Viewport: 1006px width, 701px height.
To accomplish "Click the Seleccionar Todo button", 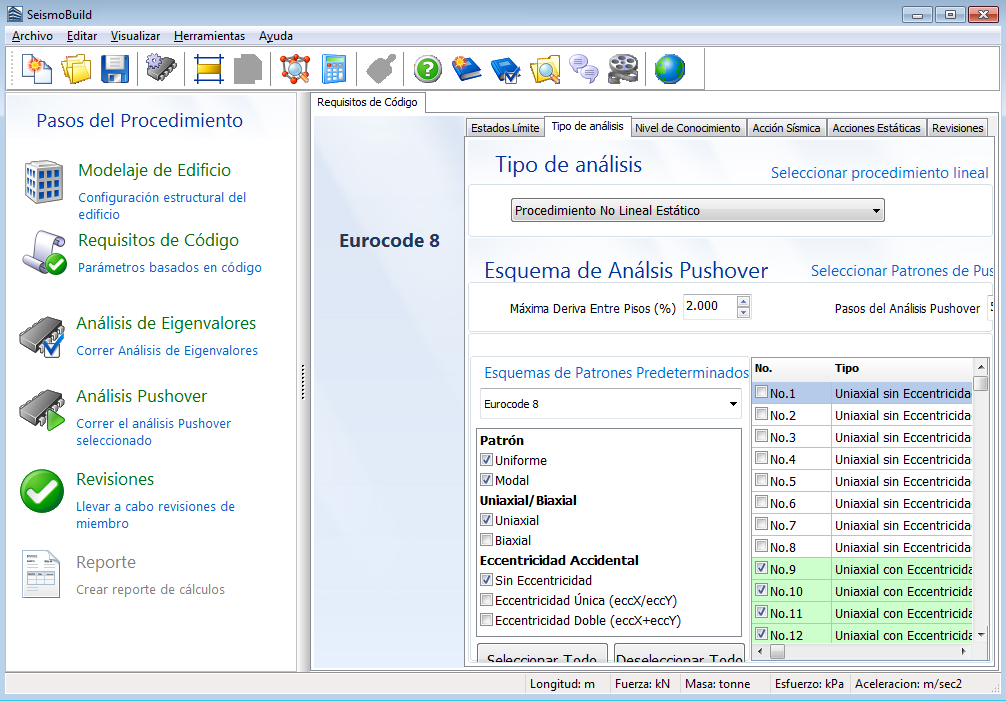I will click(543, 658).
